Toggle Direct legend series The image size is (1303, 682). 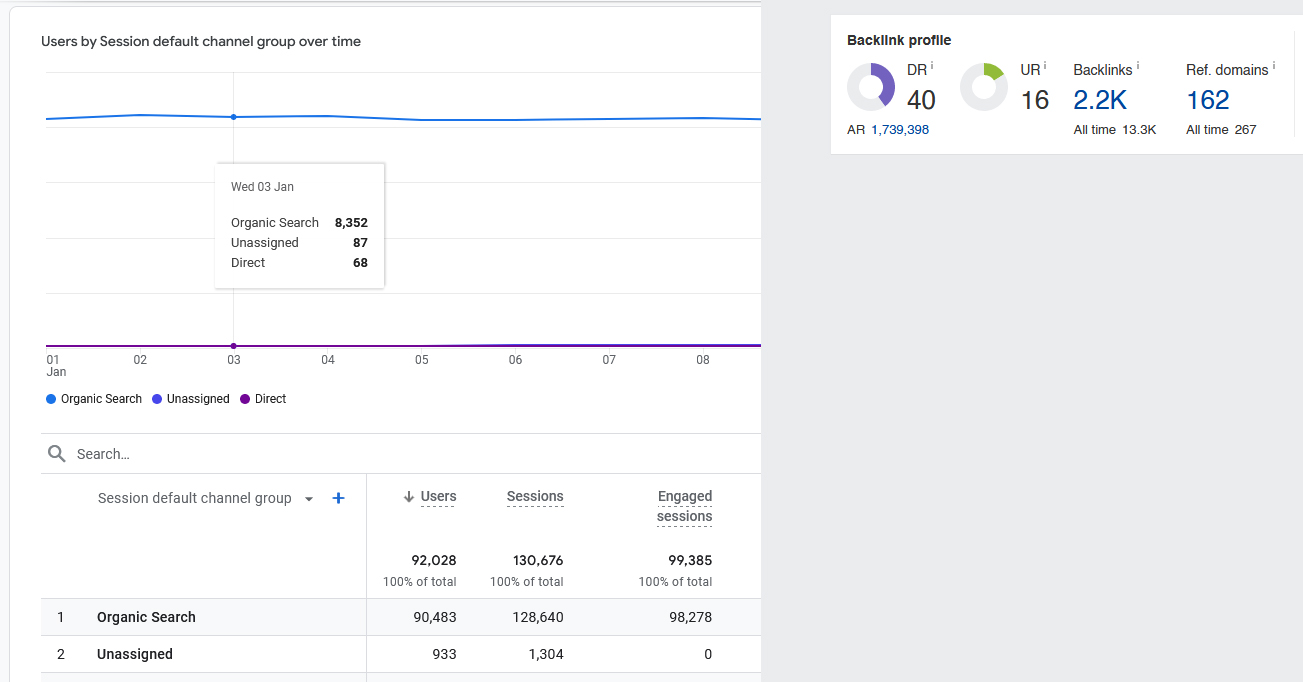[263, 399]
